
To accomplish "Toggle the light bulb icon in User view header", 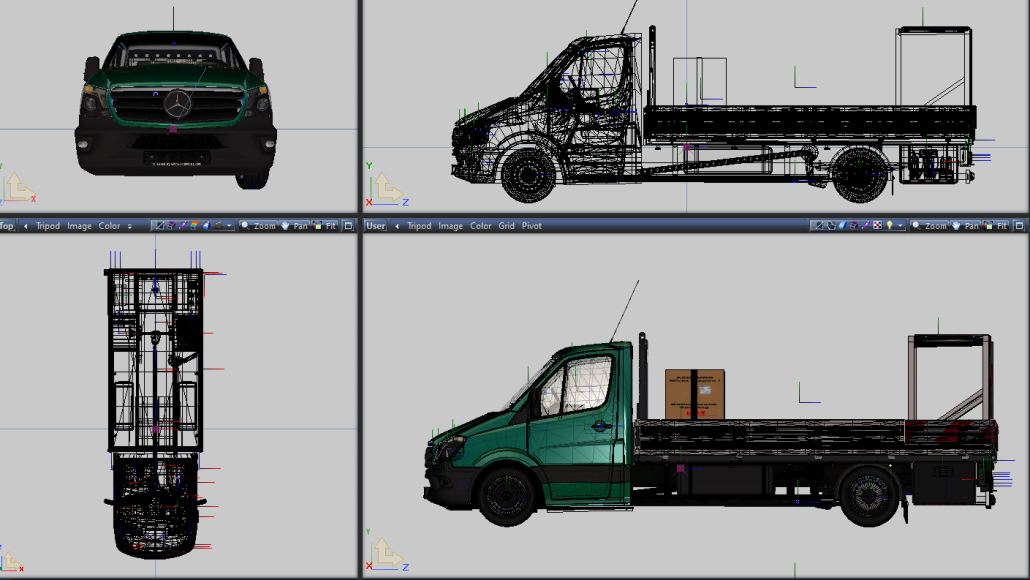I will (x=889, y=225).
